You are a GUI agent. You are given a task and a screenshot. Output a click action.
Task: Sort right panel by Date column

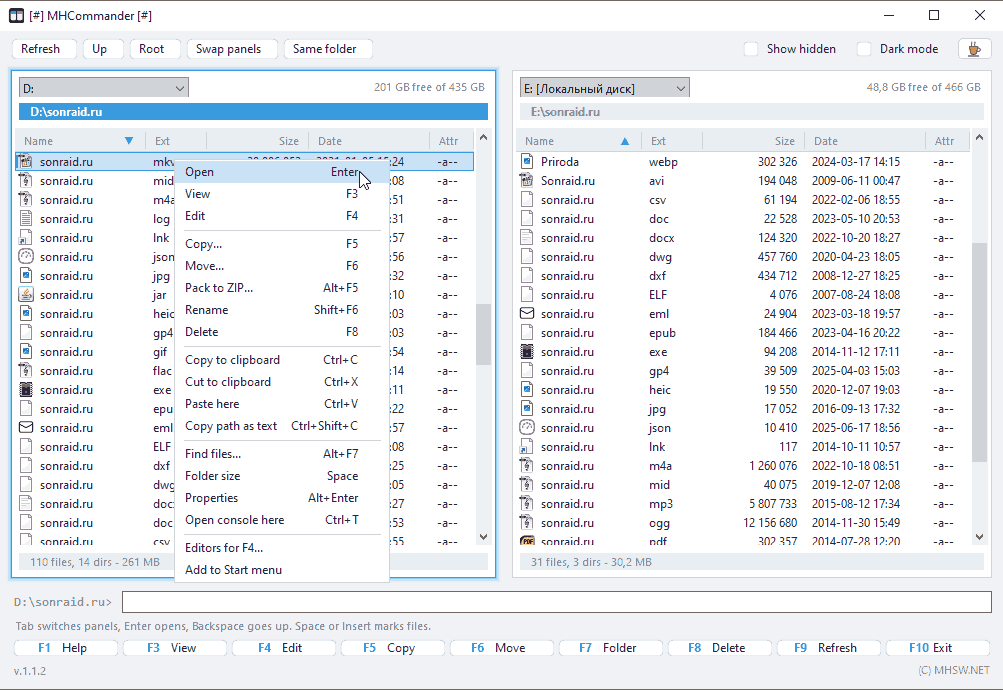pyautogui.click(x=865, y=141)
